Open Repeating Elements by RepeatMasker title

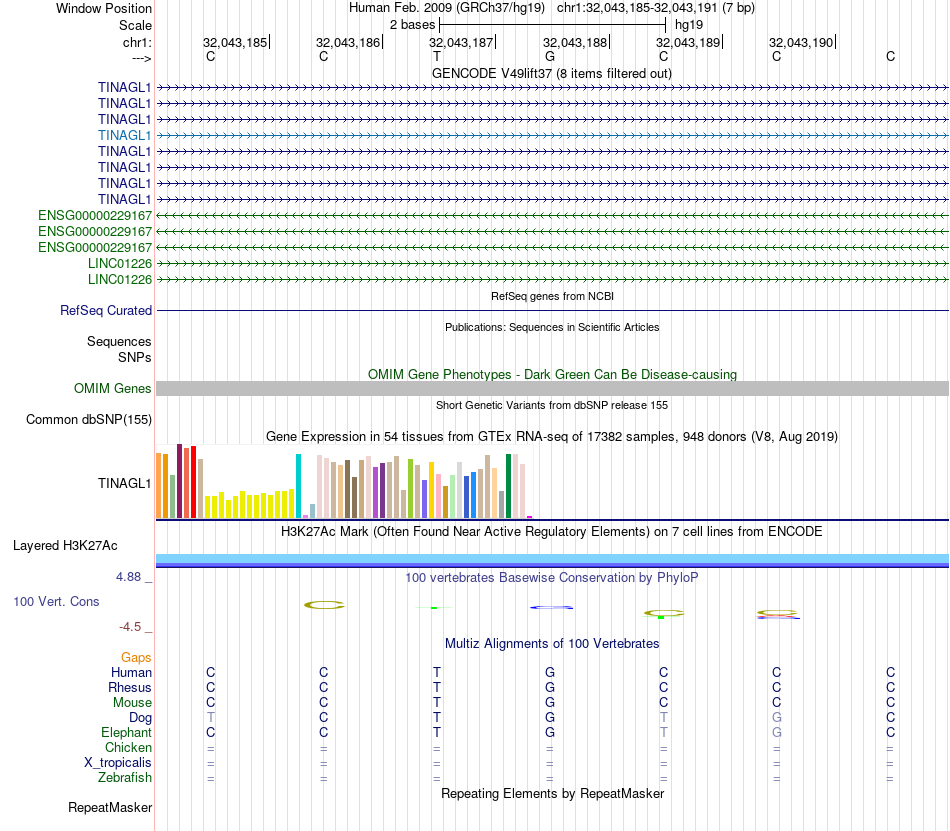tap(552, 793)
